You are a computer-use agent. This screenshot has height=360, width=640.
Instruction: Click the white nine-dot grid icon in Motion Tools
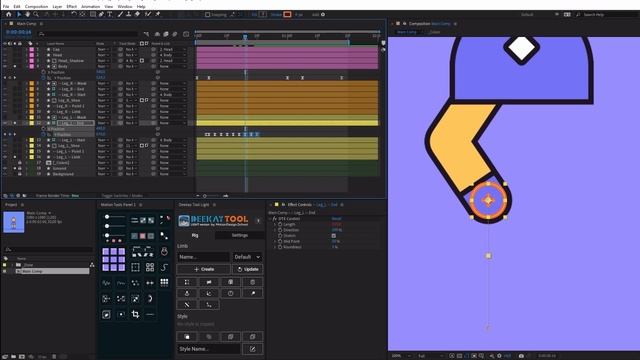click(x=164, y=282)
